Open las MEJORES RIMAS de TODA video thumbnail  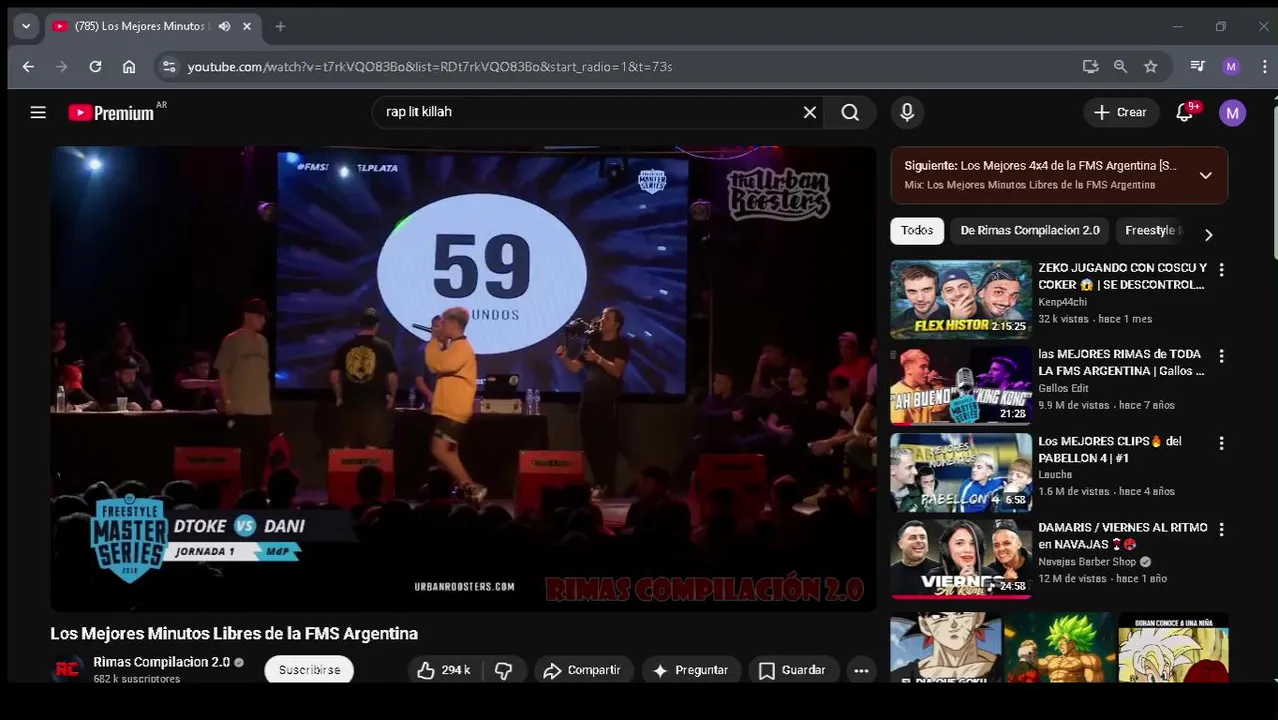click(x=961, y=386)
